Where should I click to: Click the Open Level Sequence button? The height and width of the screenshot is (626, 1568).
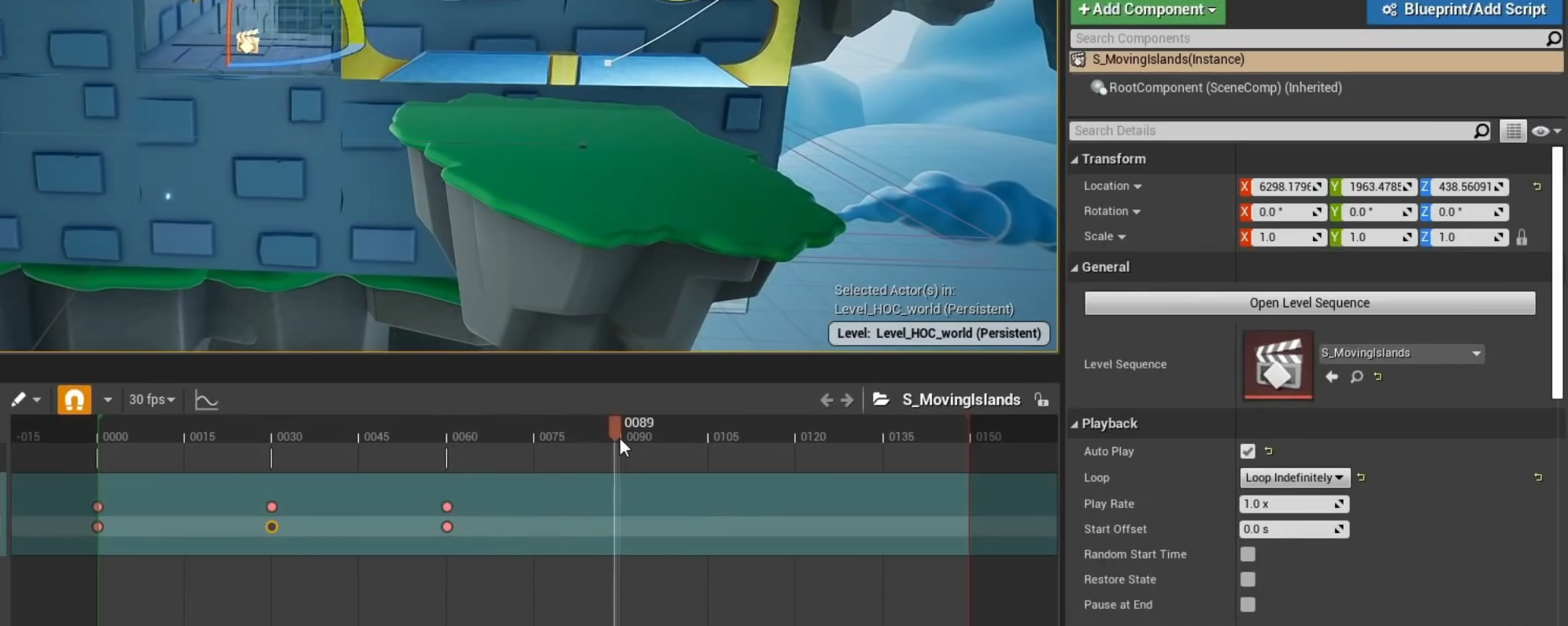tap(1309, 303)
